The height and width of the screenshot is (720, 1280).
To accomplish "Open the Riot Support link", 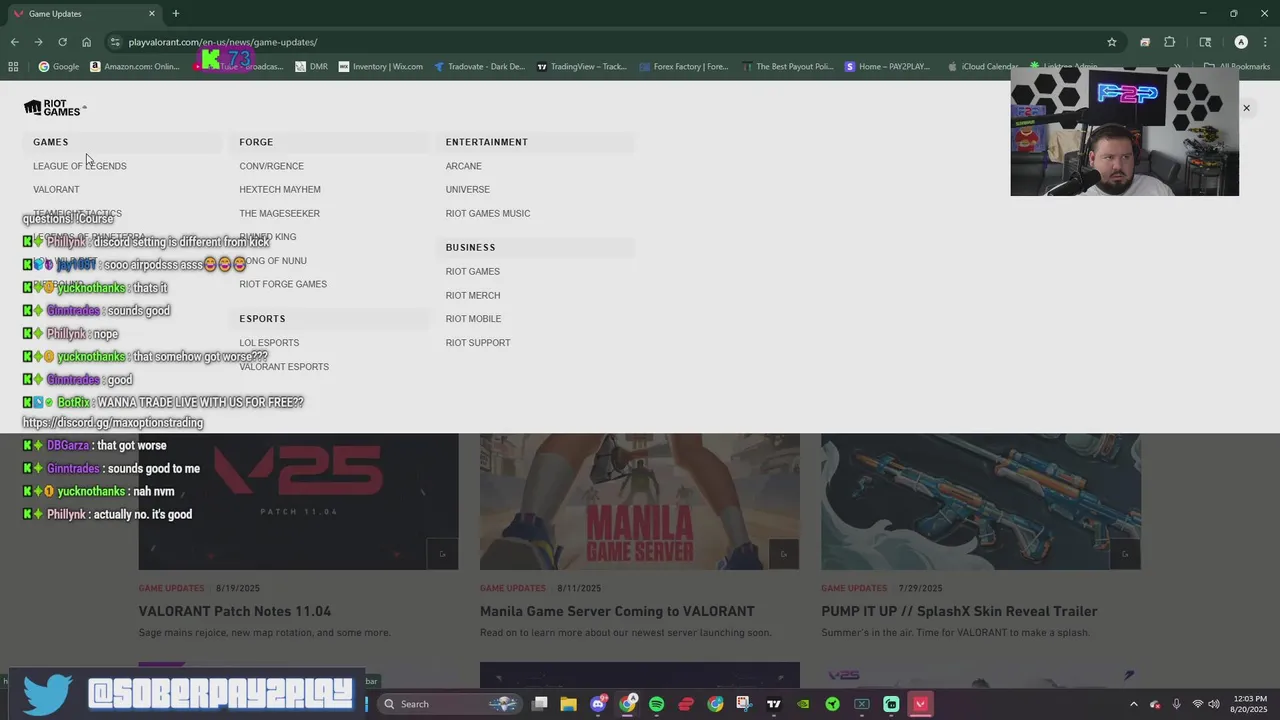I will click(x=478, y=343).
